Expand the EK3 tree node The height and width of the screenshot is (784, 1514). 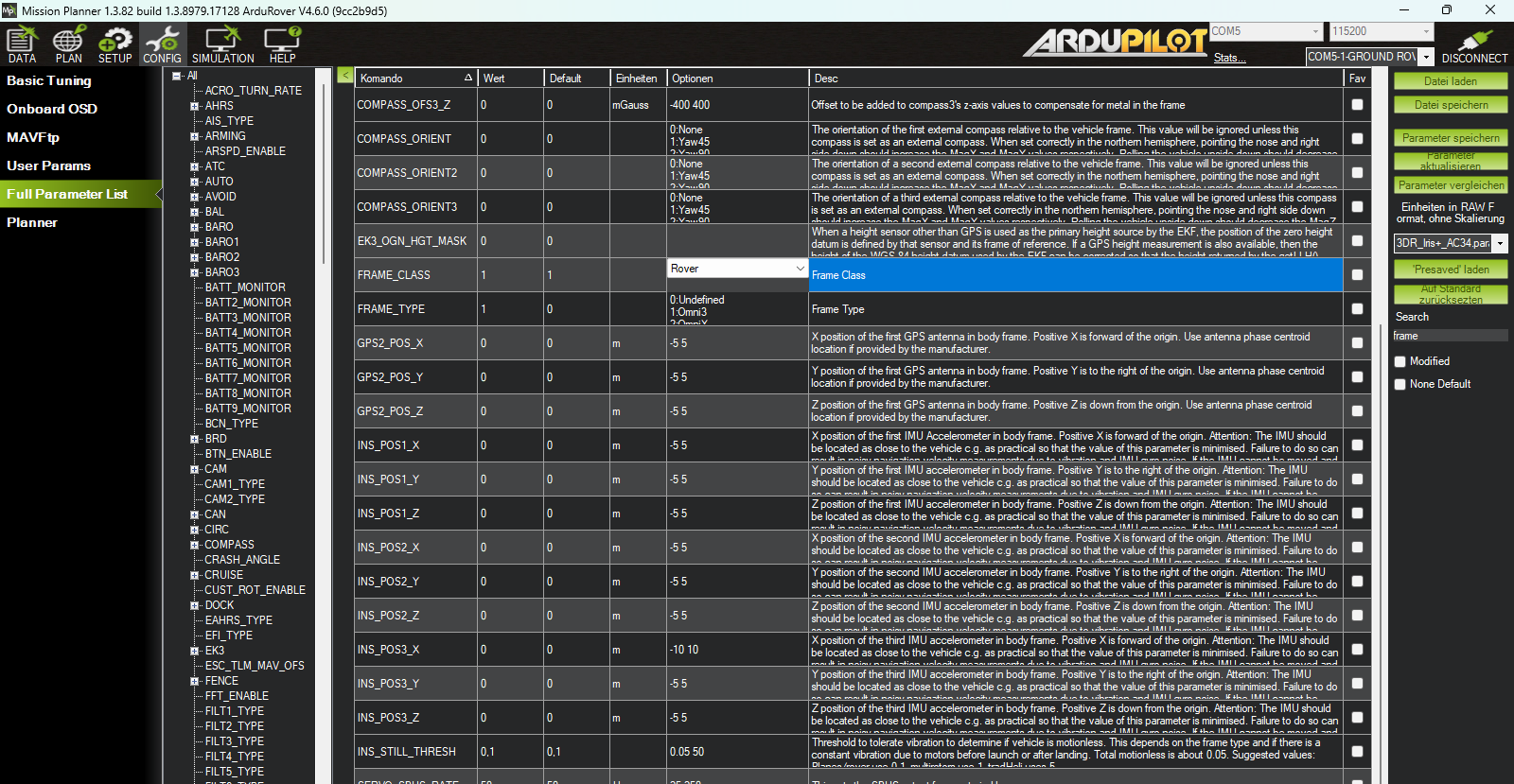(194, 651)
